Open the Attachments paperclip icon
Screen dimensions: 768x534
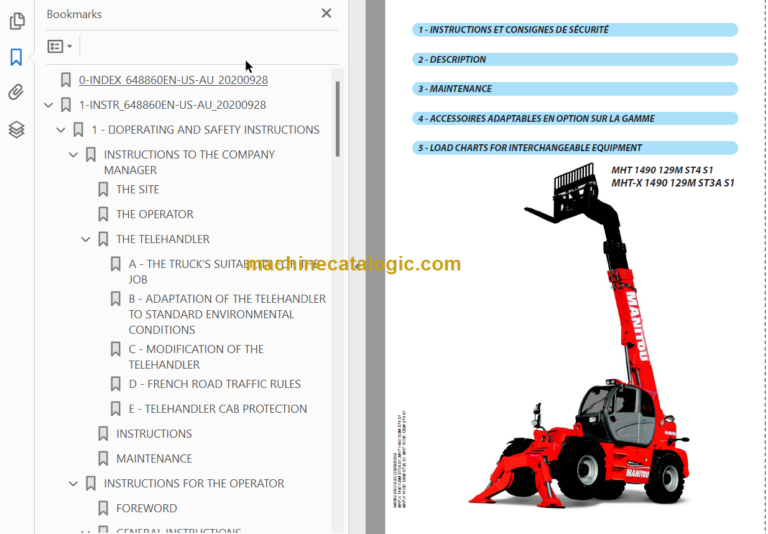pos(16,93)
